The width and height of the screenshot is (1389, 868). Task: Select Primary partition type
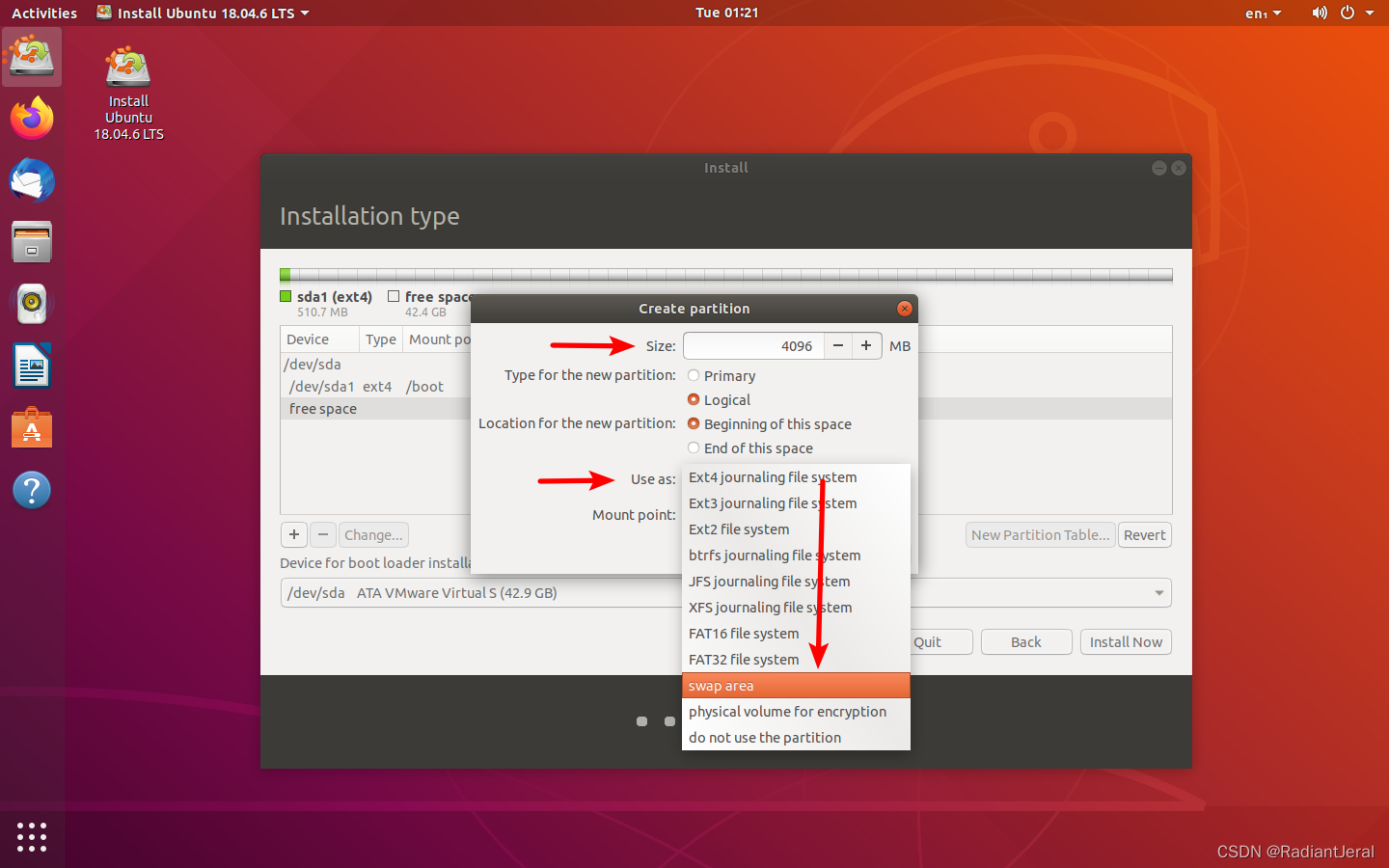coord(722,376)
